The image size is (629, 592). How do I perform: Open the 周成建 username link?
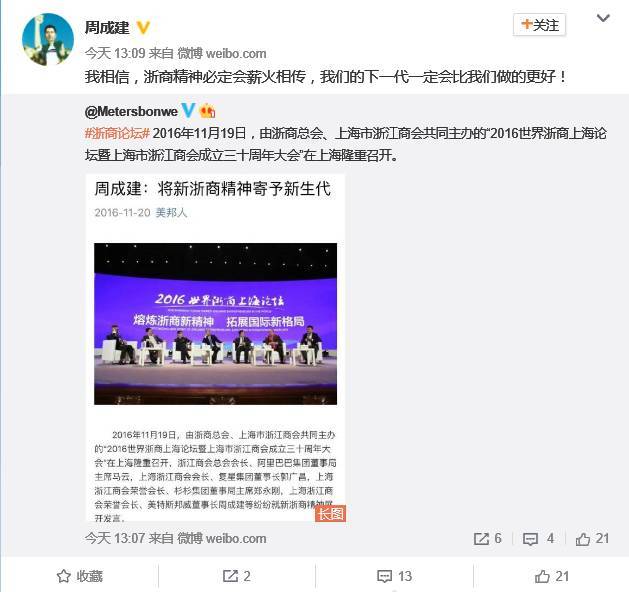click(x=107, y=28)
